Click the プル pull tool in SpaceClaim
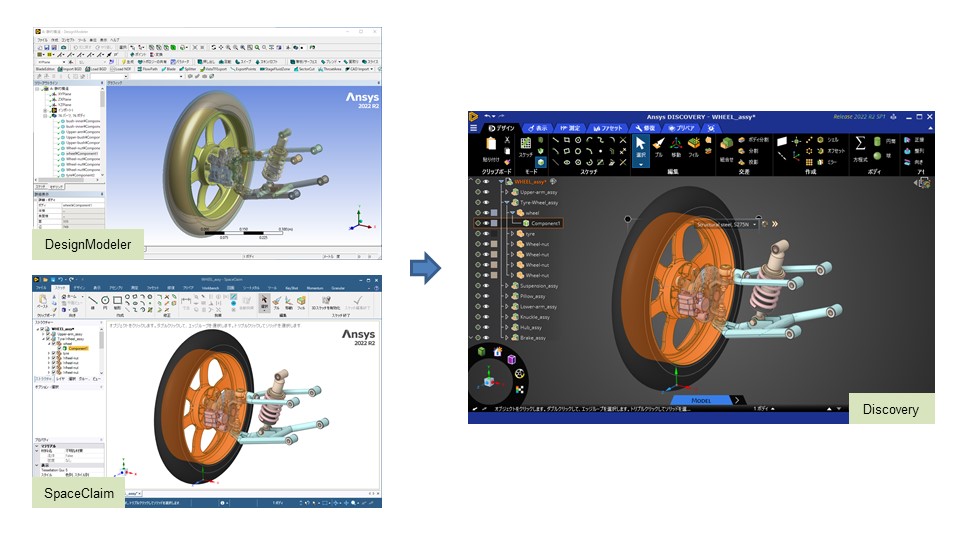Image resolution: width=960 pixels, height=540 pixels. 277,302
